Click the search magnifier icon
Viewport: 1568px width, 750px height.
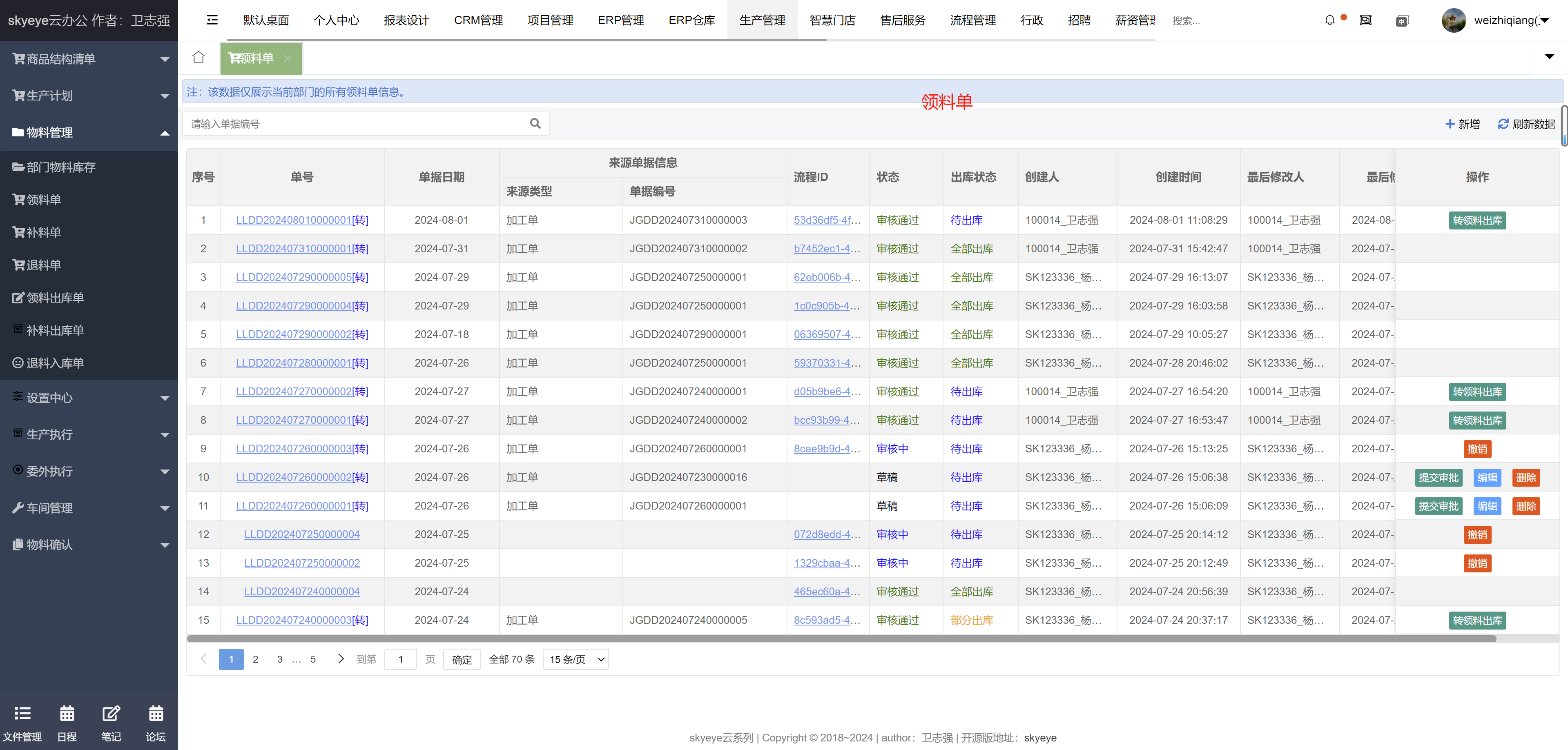click(535, 123)
